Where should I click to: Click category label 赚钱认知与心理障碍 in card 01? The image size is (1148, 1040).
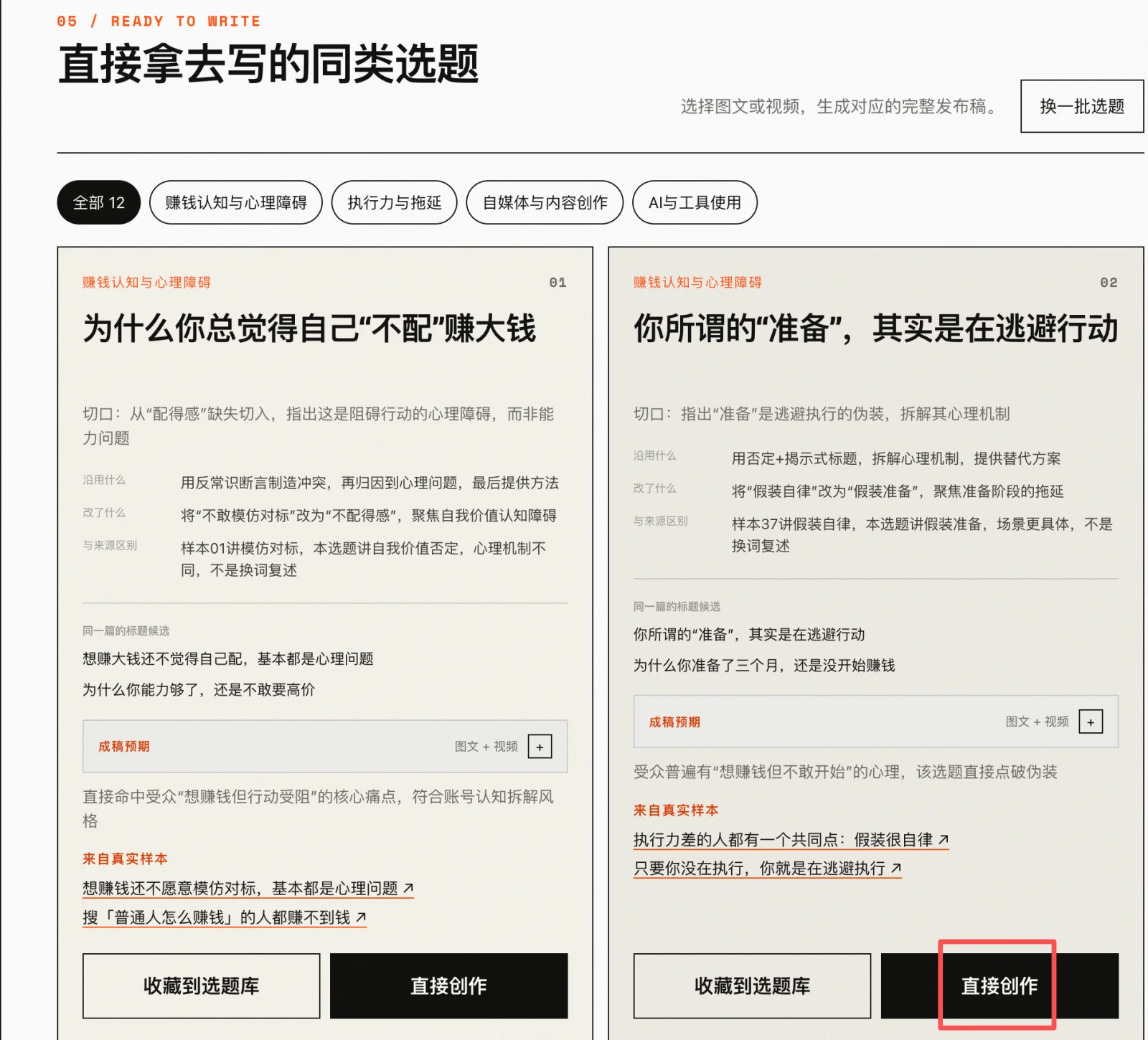click(147, 282)
